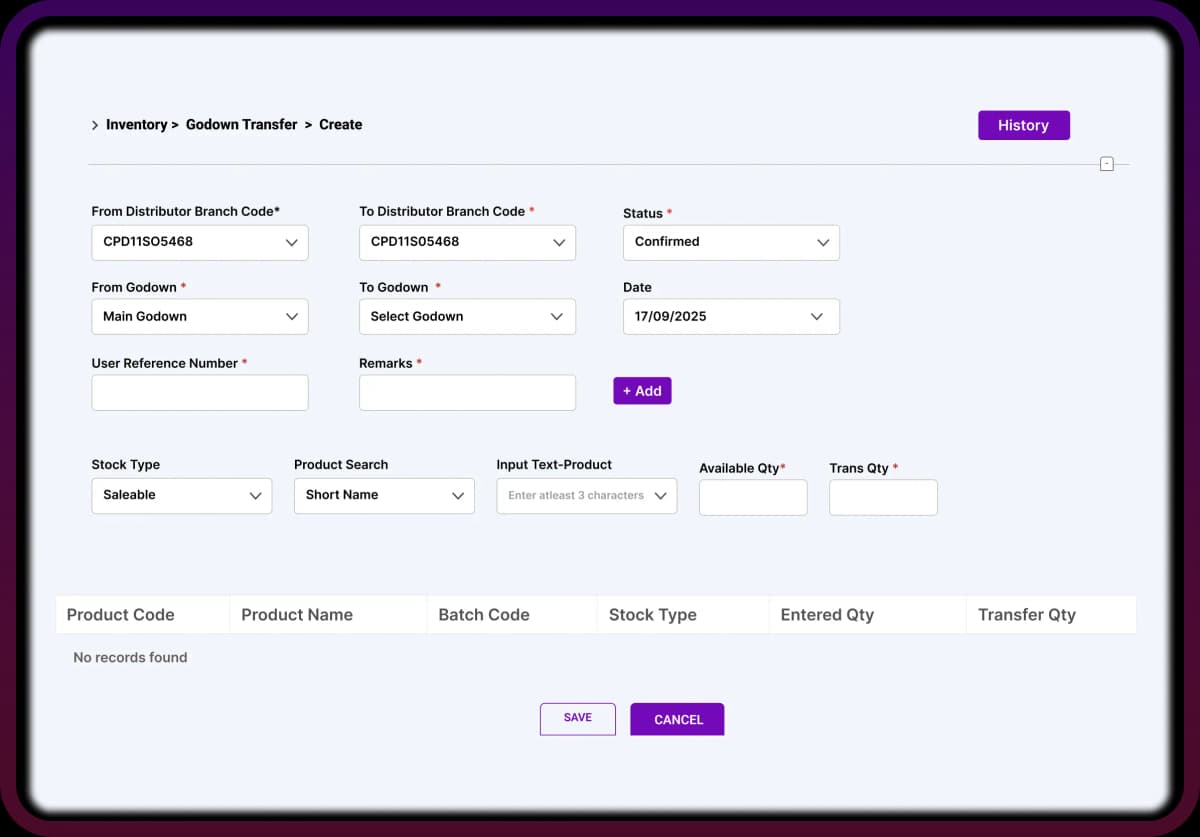Click the History button
Image resolution: width=1200 pixels, height=837 pixels.
pyautogui.click(x=1023, y=125)
